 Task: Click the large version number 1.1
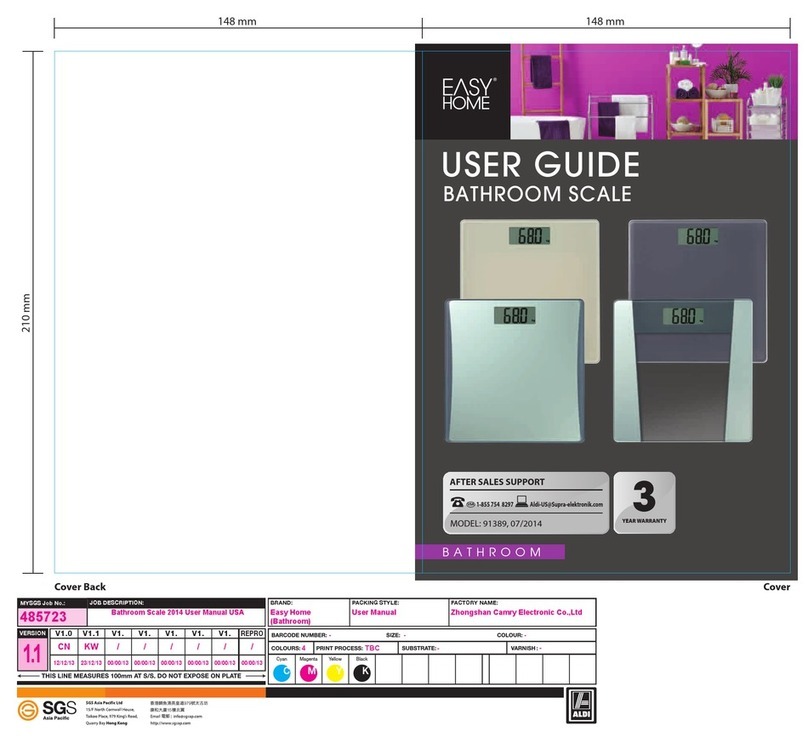click(32, 654)
